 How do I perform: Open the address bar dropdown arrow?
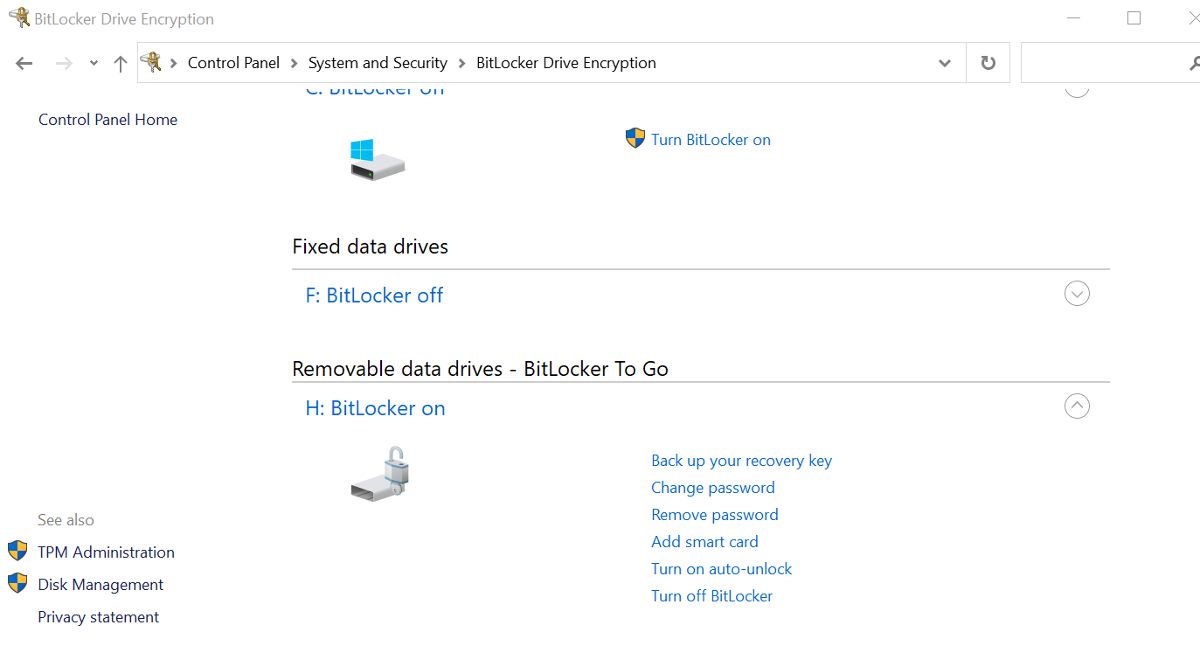[944, 62]
